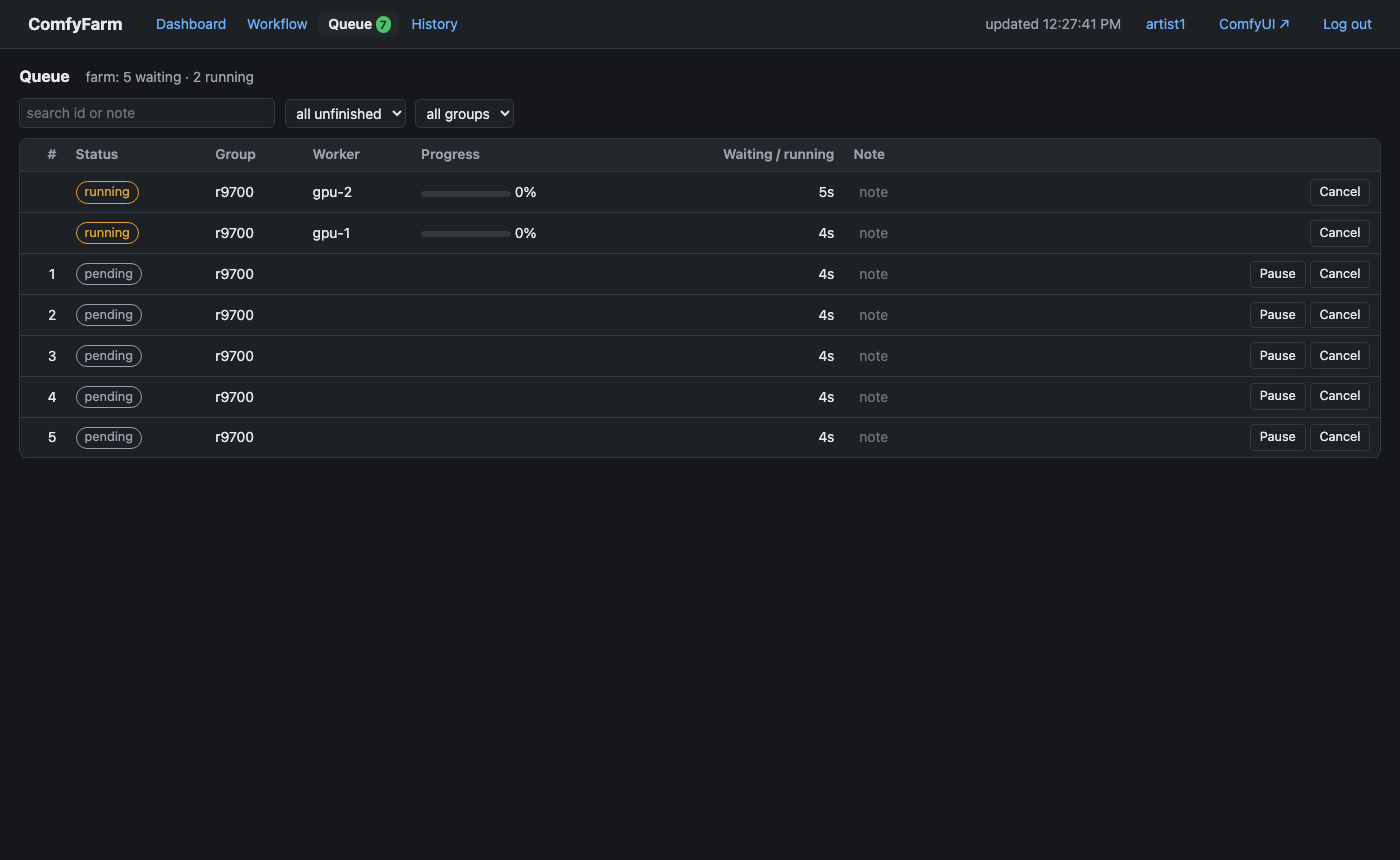Switch to the Workflow tab
Image resolution: width=1400 pixels, height=860 pixels.
[x=277, y=24]
